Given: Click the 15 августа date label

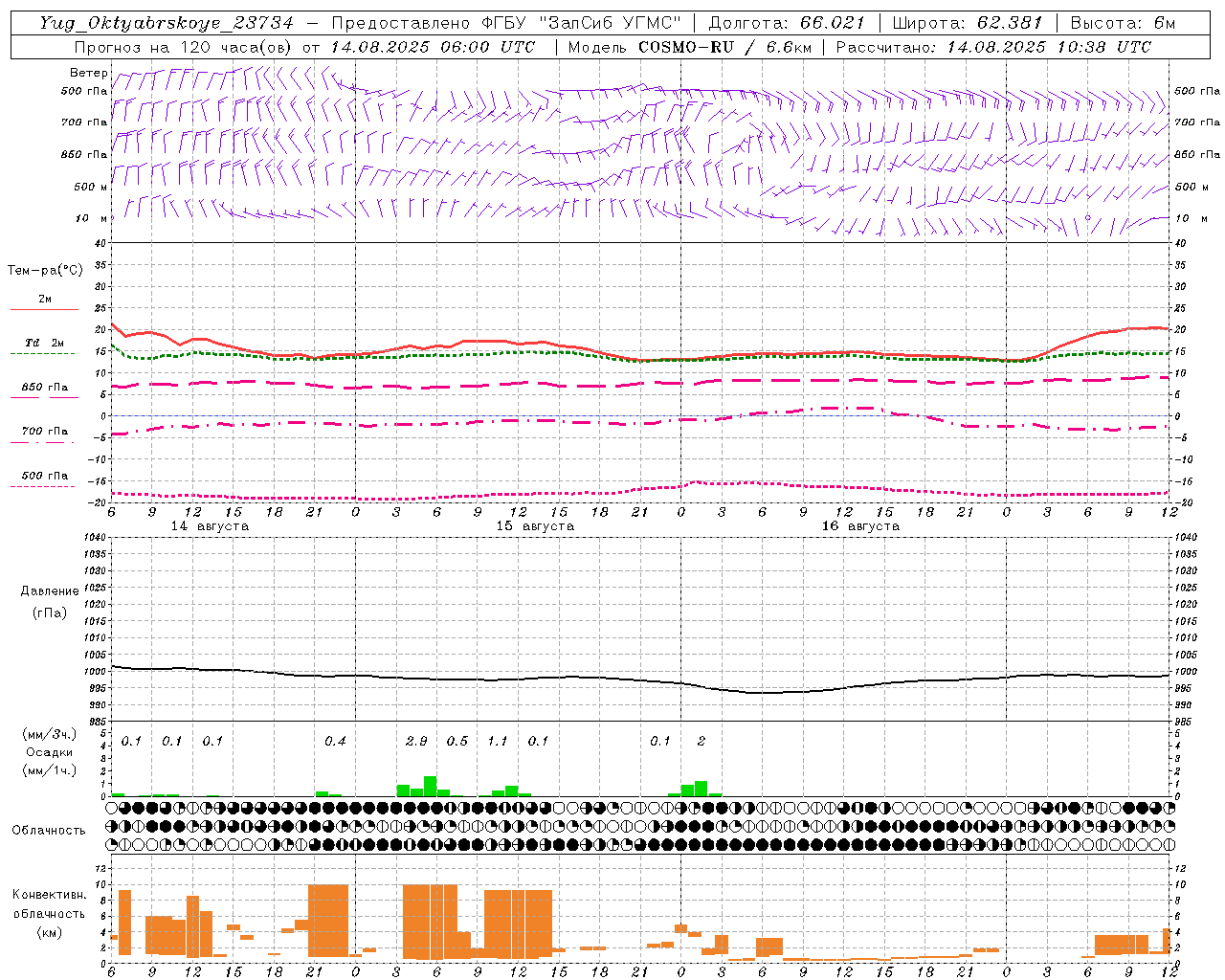Looking at the screenshot, I should 535,526.
